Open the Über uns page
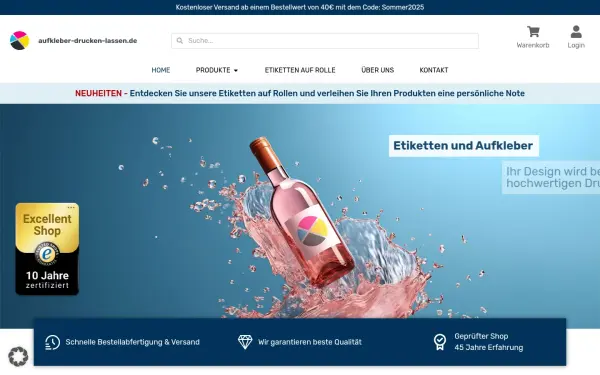 (378, 70)
